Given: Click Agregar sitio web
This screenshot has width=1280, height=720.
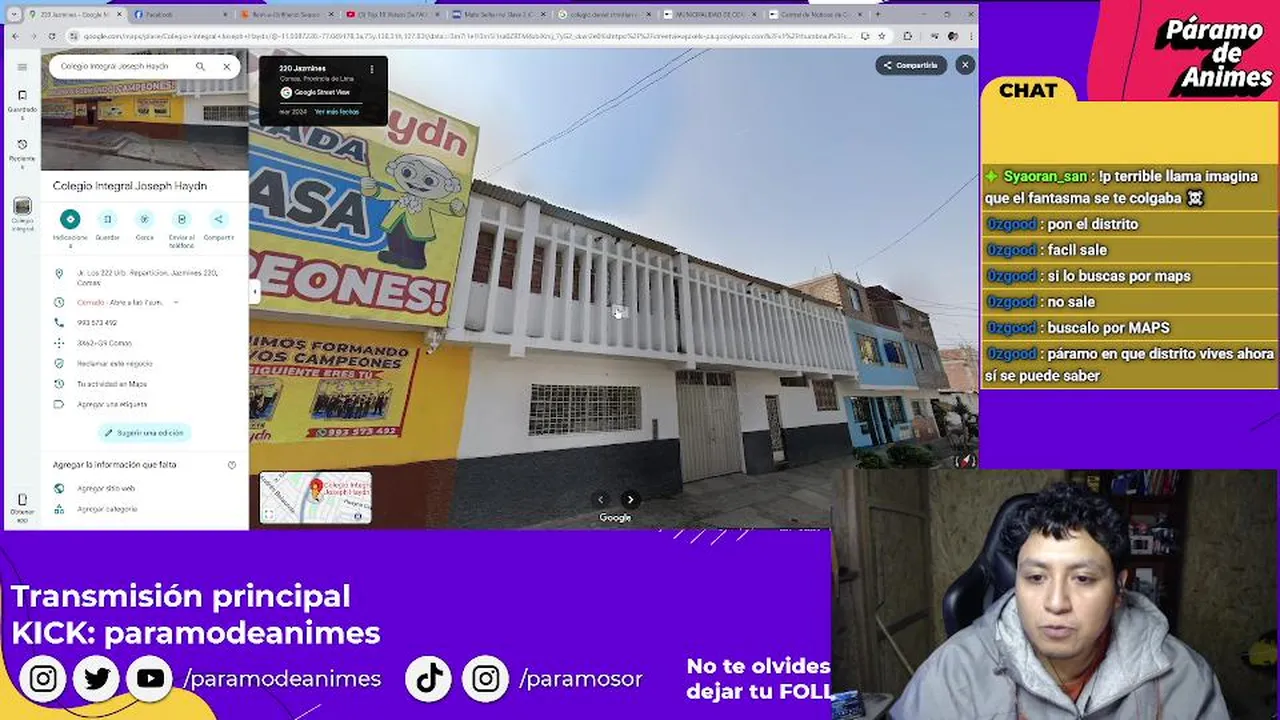Looking at the screenshot, I should [x=106, y=488].
